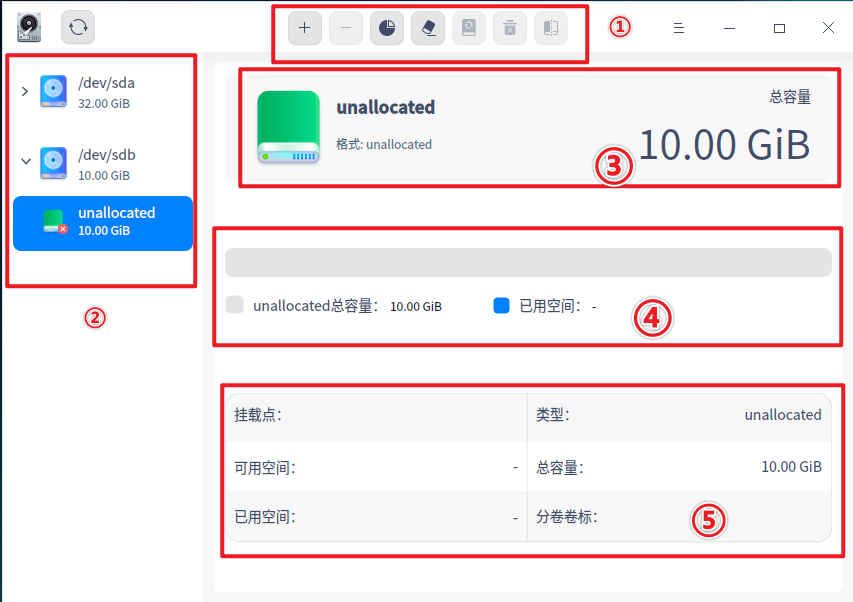Select the /dev/sdb 10.00 GiB disk
The image size is (853, 602).
105,164
